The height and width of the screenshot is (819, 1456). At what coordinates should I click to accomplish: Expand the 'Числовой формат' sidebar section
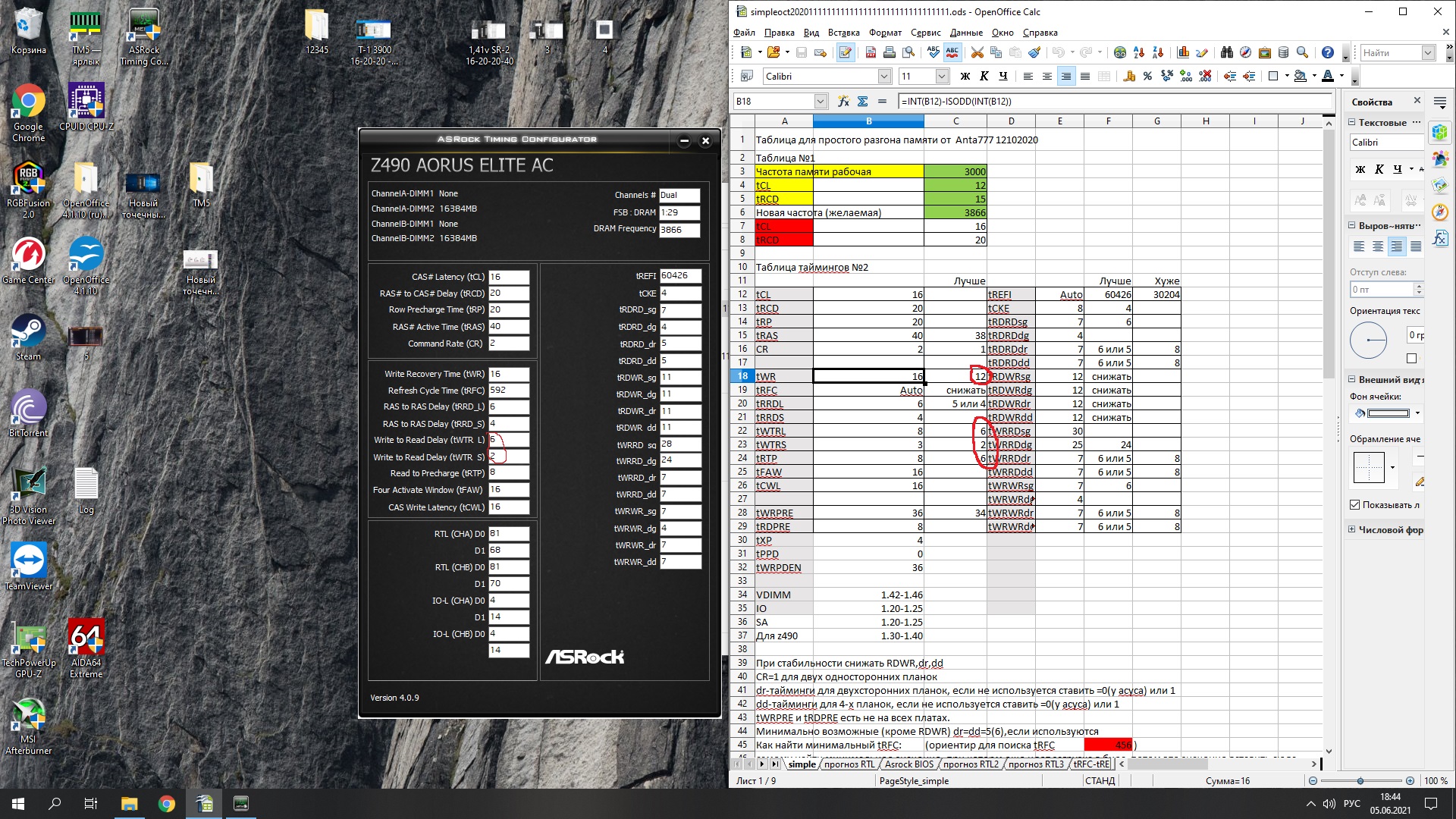click(x=1351, y=529)
